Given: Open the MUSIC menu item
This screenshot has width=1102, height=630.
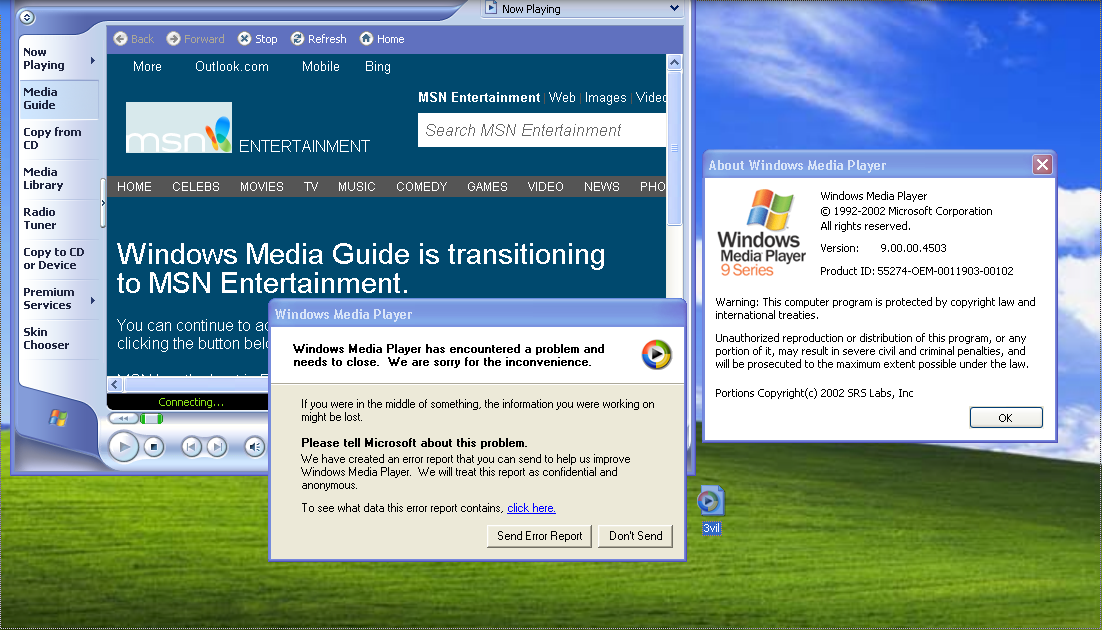Looking at the screenshot, I should pos(356,186).
